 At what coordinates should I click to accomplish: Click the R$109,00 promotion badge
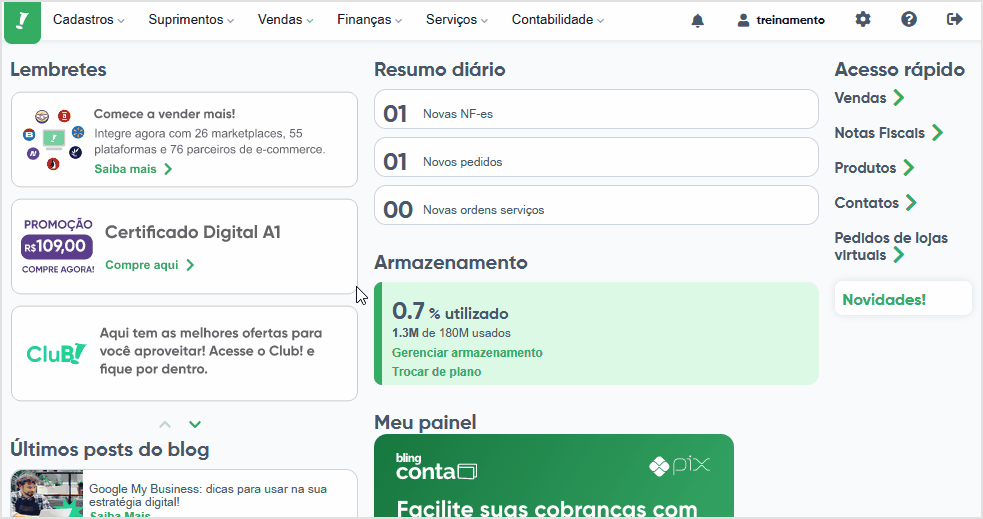(x=57, y=246)
